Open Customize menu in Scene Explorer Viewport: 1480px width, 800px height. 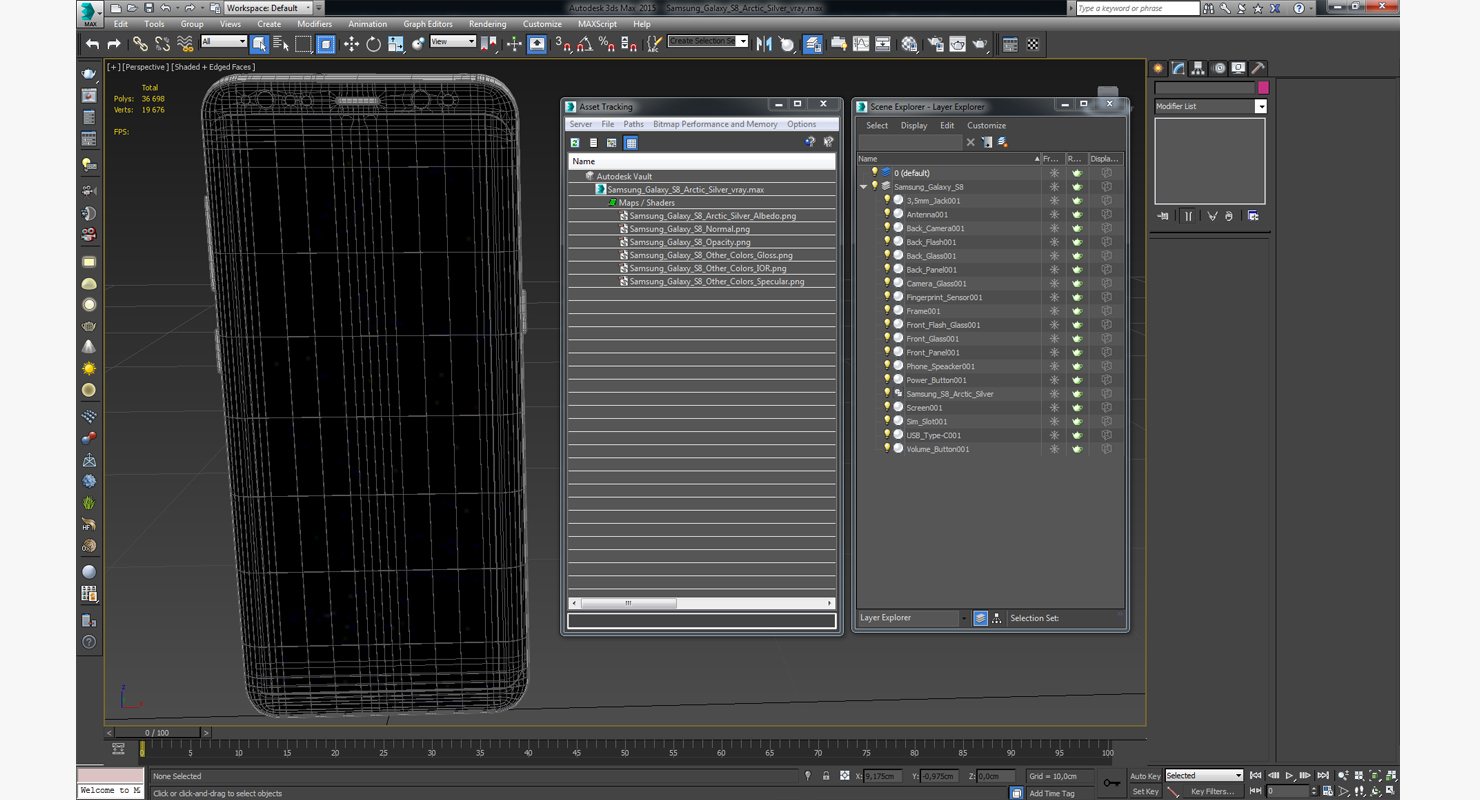pos(986,126)
